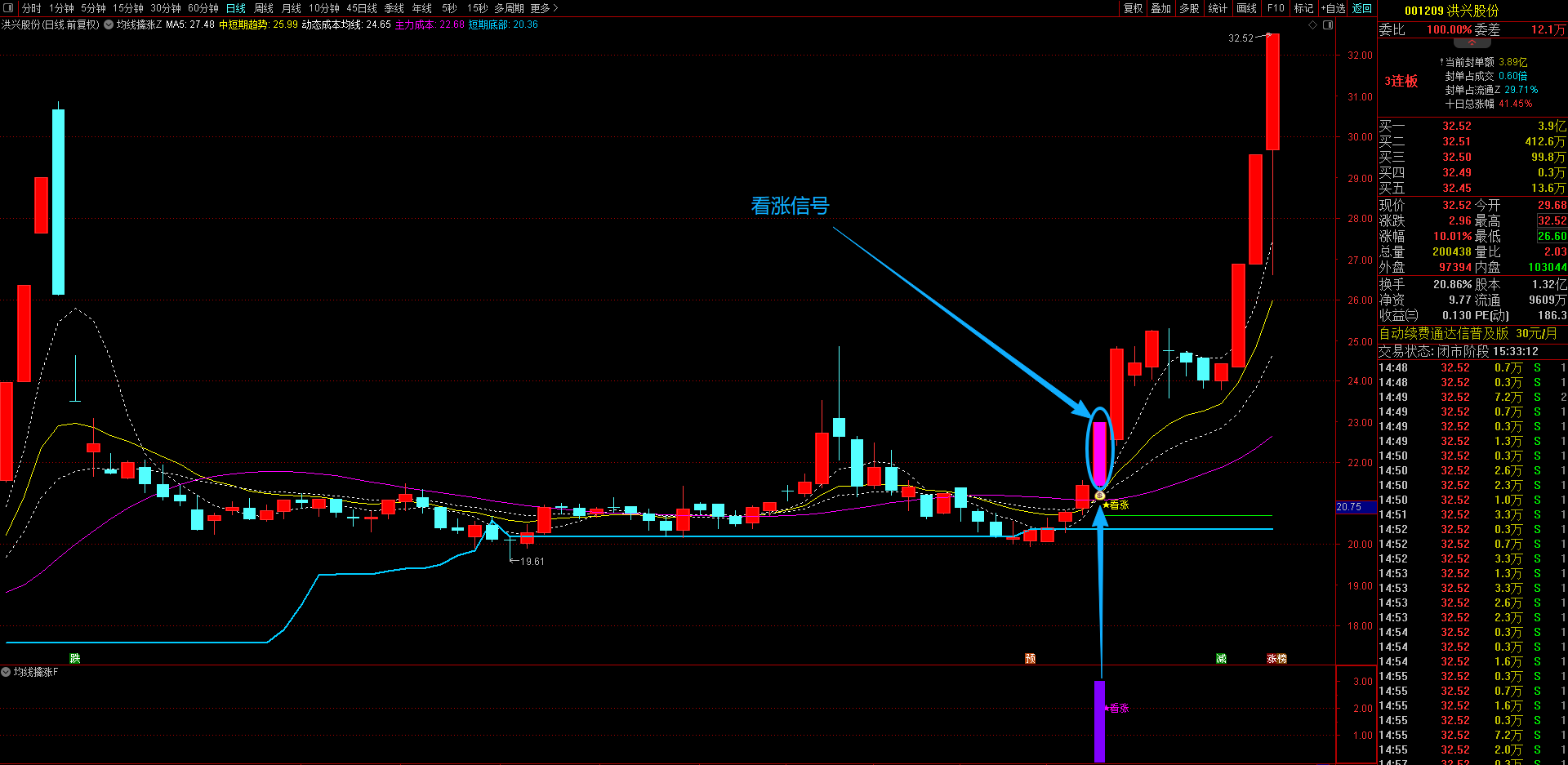Switch to the 周线 weekly chart
The width and height of the screenshot is (1568, 765).
264,8
